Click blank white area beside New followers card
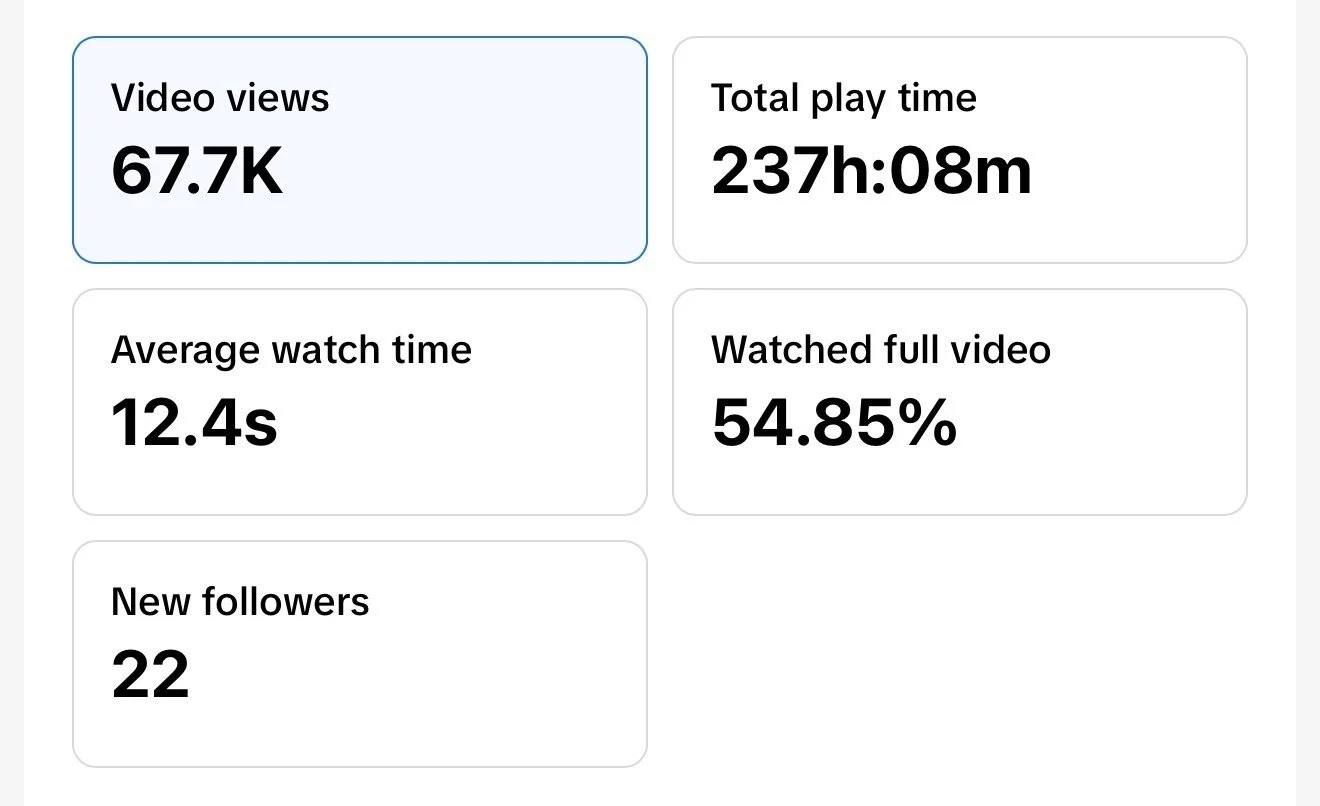 pyautogui.click(x=960, y=654)
